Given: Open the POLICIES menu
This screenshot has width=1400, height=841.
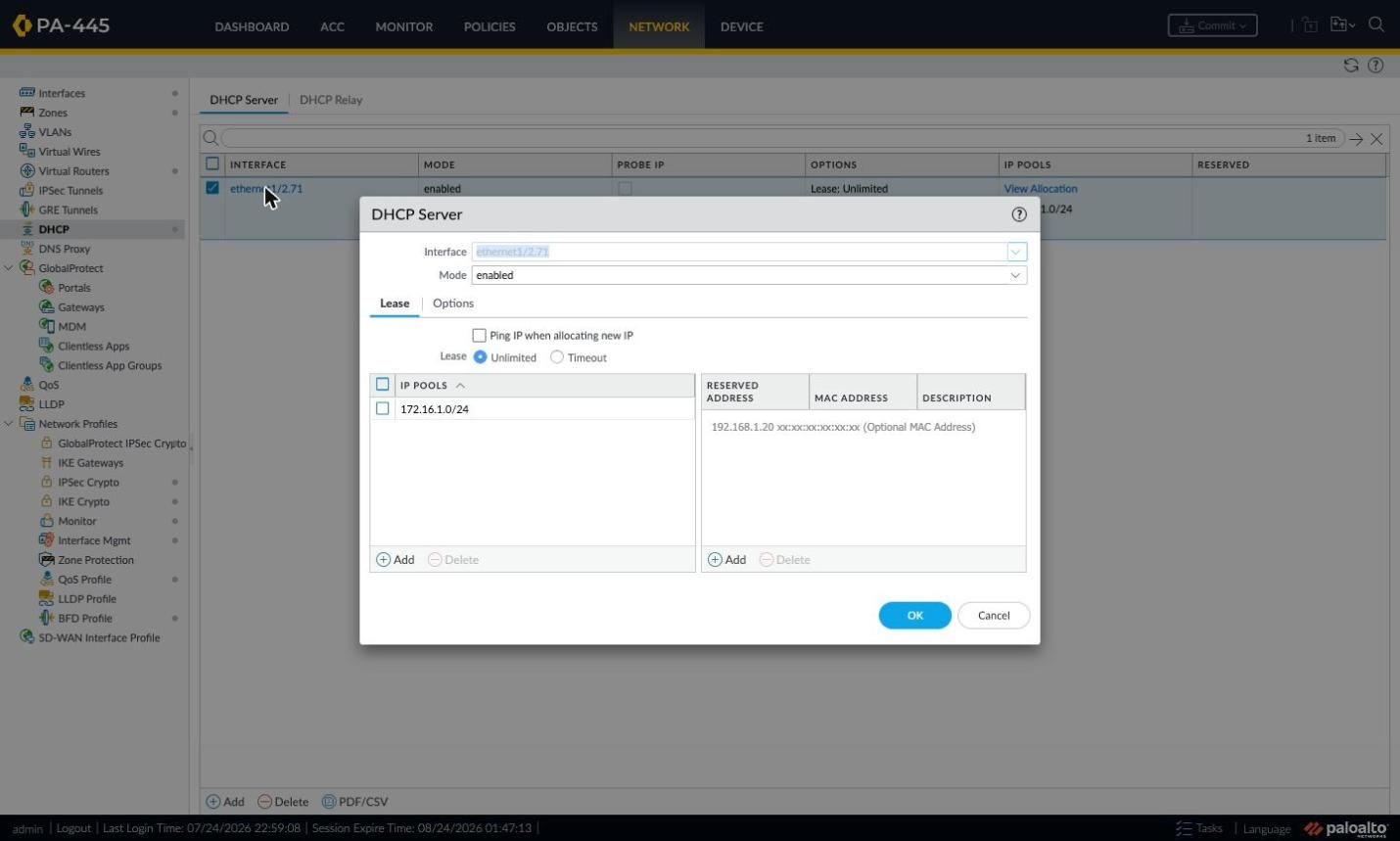Looking at the screenshot, I should (x=490, y=26).
